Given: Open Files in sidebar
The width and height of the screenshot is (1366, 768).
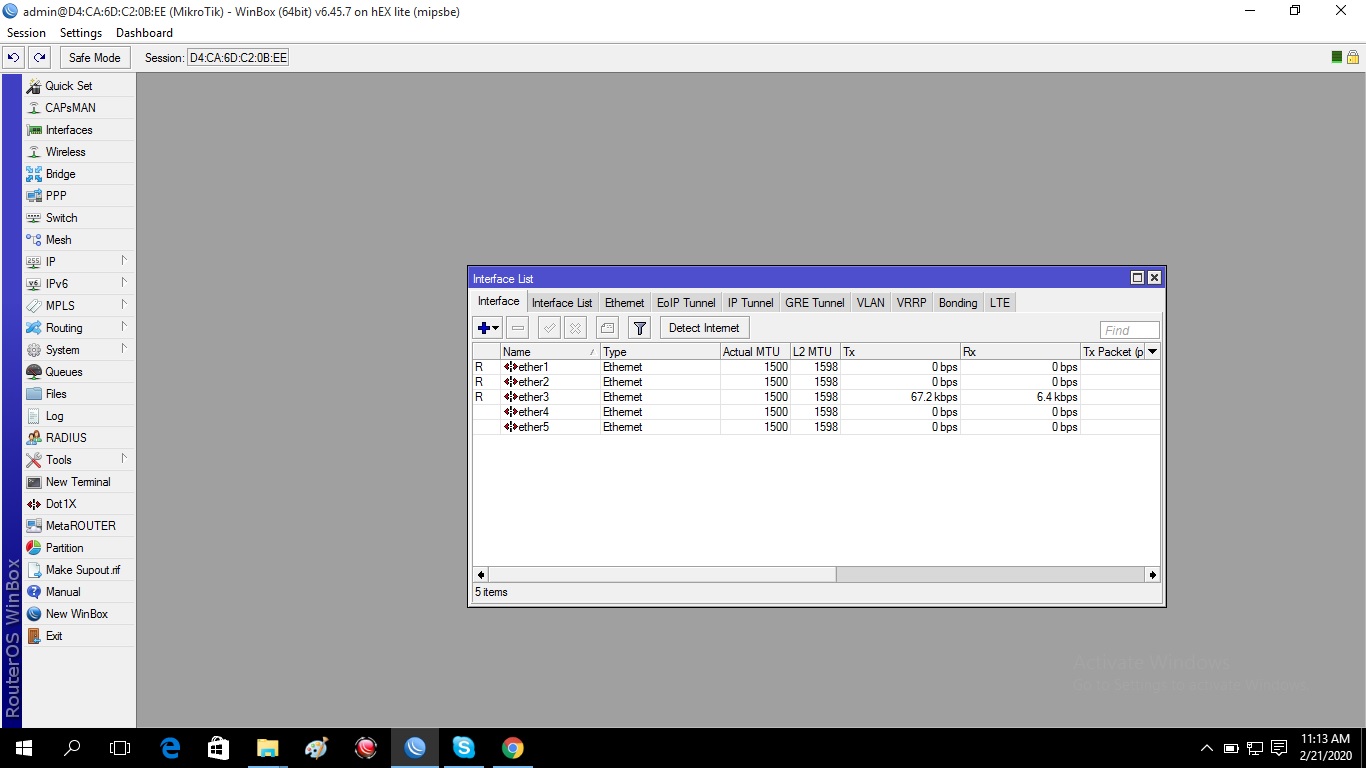Looking at the screenshot, I should click(x=78, y=394).
